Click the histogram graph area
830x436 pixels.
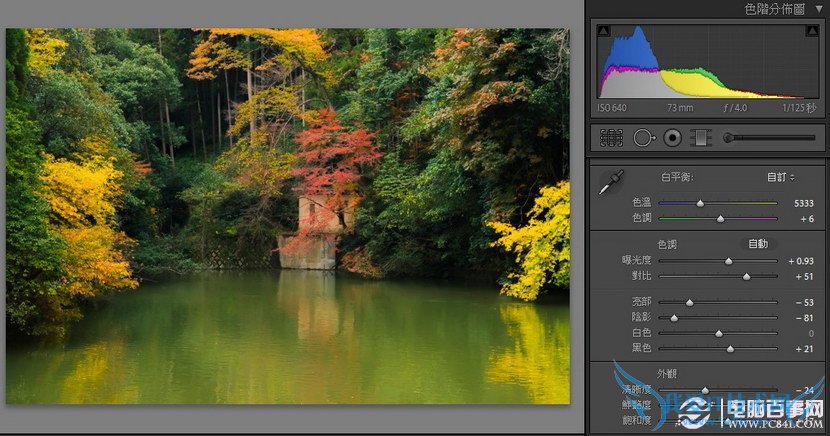(708, 61)
